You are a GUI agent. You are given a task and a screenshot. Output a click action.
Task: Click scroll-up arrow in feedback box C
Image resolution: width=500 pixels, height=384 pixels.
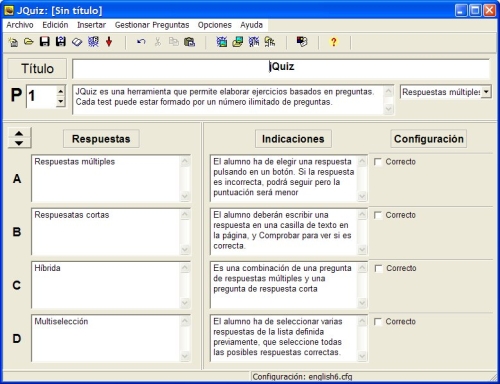click(x=362, y=268)
